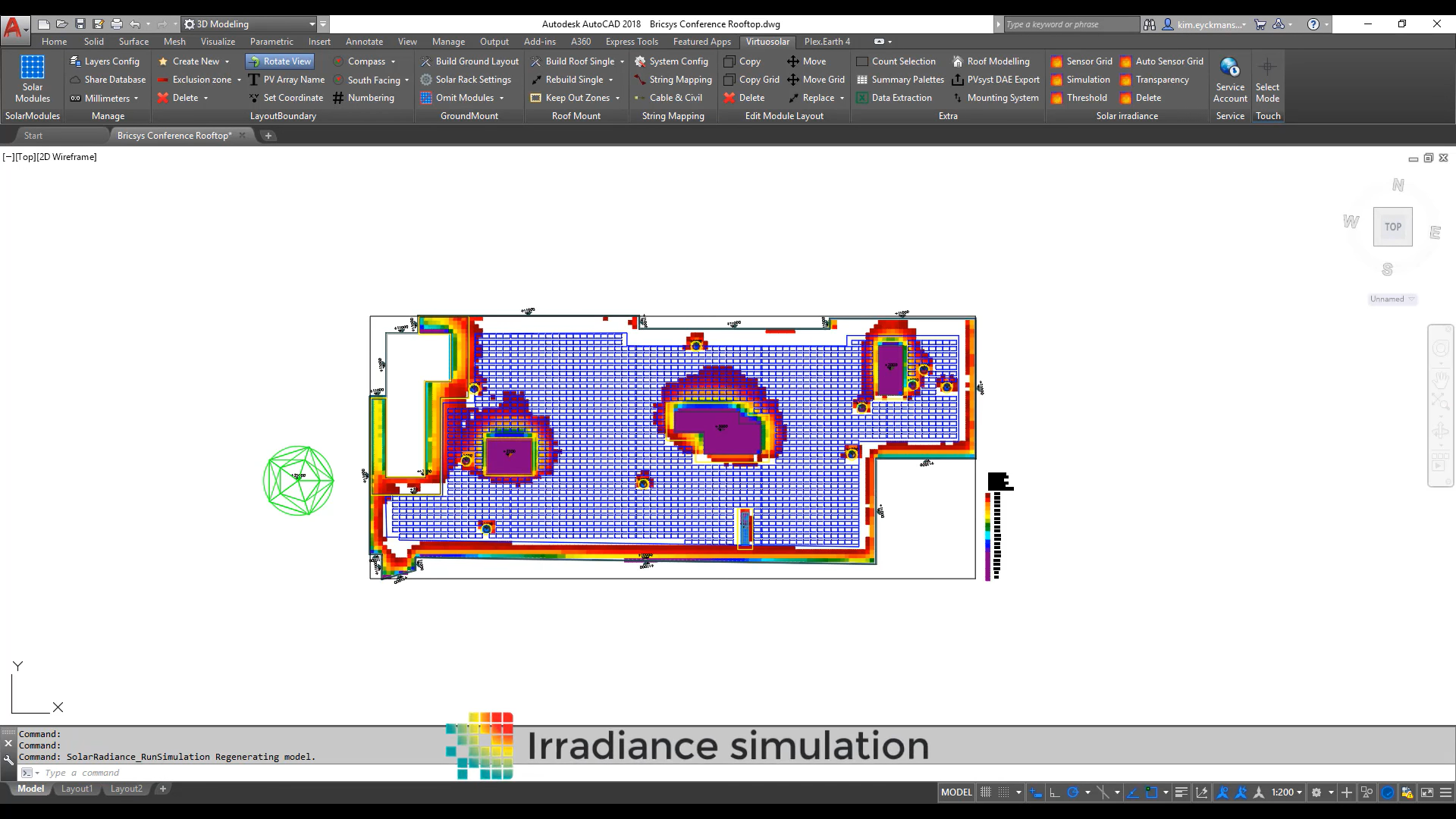Click the Numbering tool

tap(370, 98)
